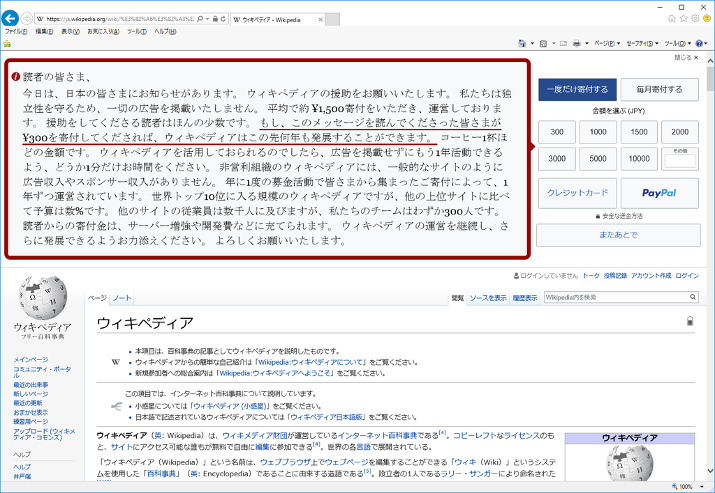This screenshot has height=493, width=715.
Task: Expand the print options dropdown arrow
Action: [587, 43]
